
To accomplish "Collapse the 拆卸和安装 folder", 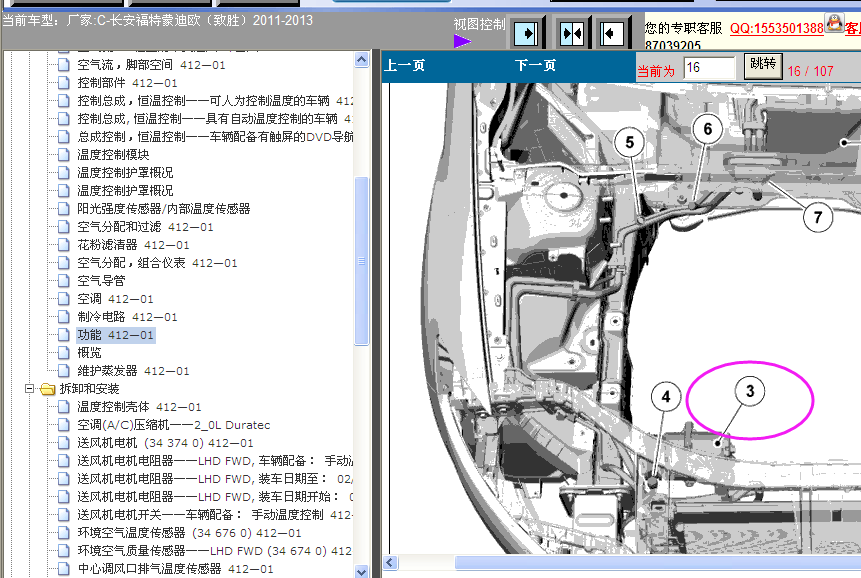I will pos(29,389).
